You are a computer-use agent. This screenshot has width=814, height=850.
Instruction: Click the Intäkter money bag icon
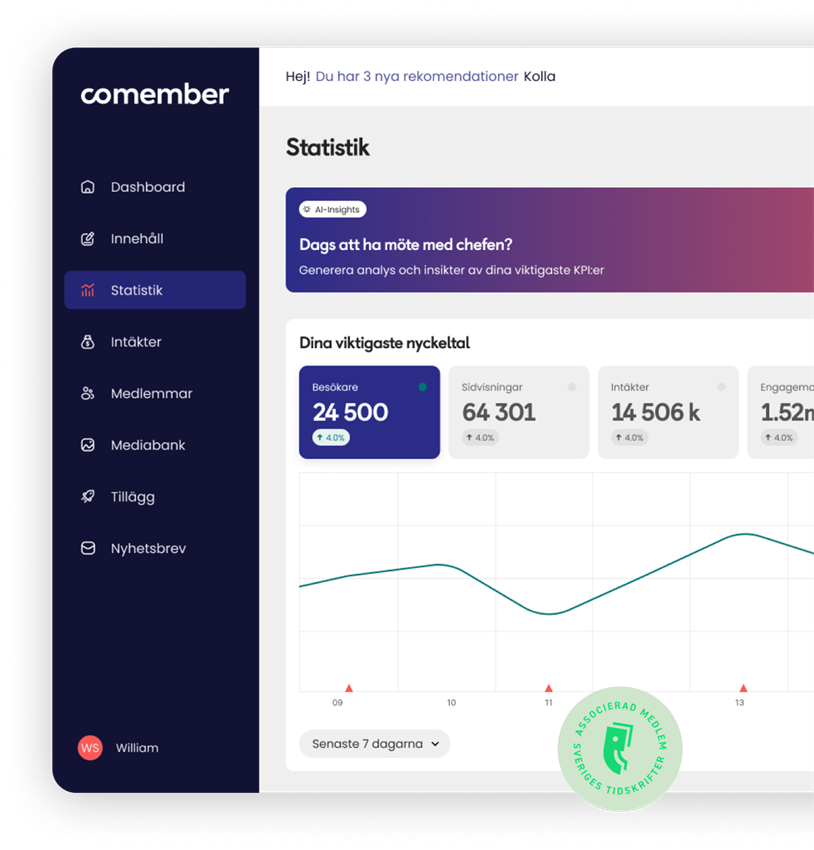point(88,342)
